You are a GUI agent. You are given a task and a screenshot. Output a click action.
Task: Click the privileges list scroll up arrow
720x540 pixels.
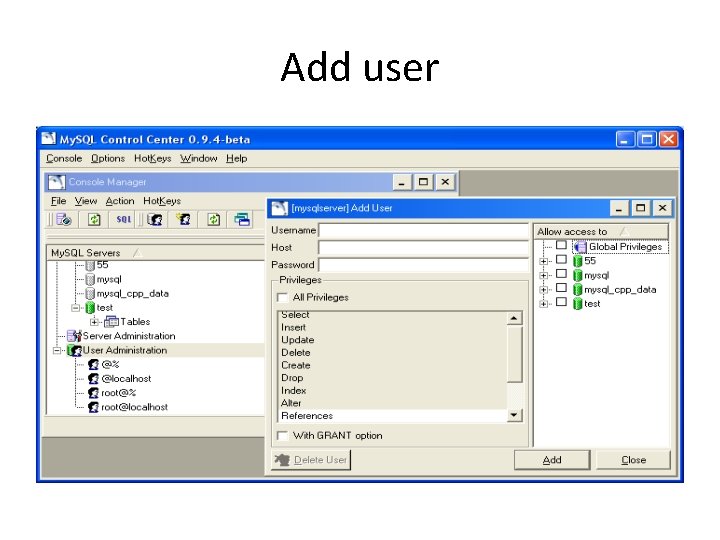coord(514,318)
